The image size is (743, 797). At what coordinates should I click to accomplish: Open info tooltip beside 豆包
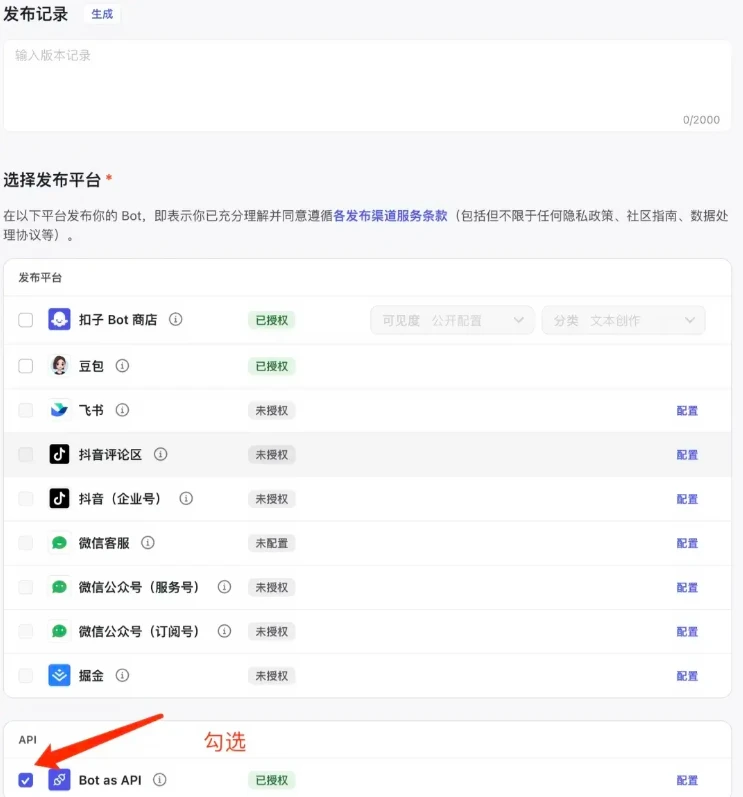[122, 365]
